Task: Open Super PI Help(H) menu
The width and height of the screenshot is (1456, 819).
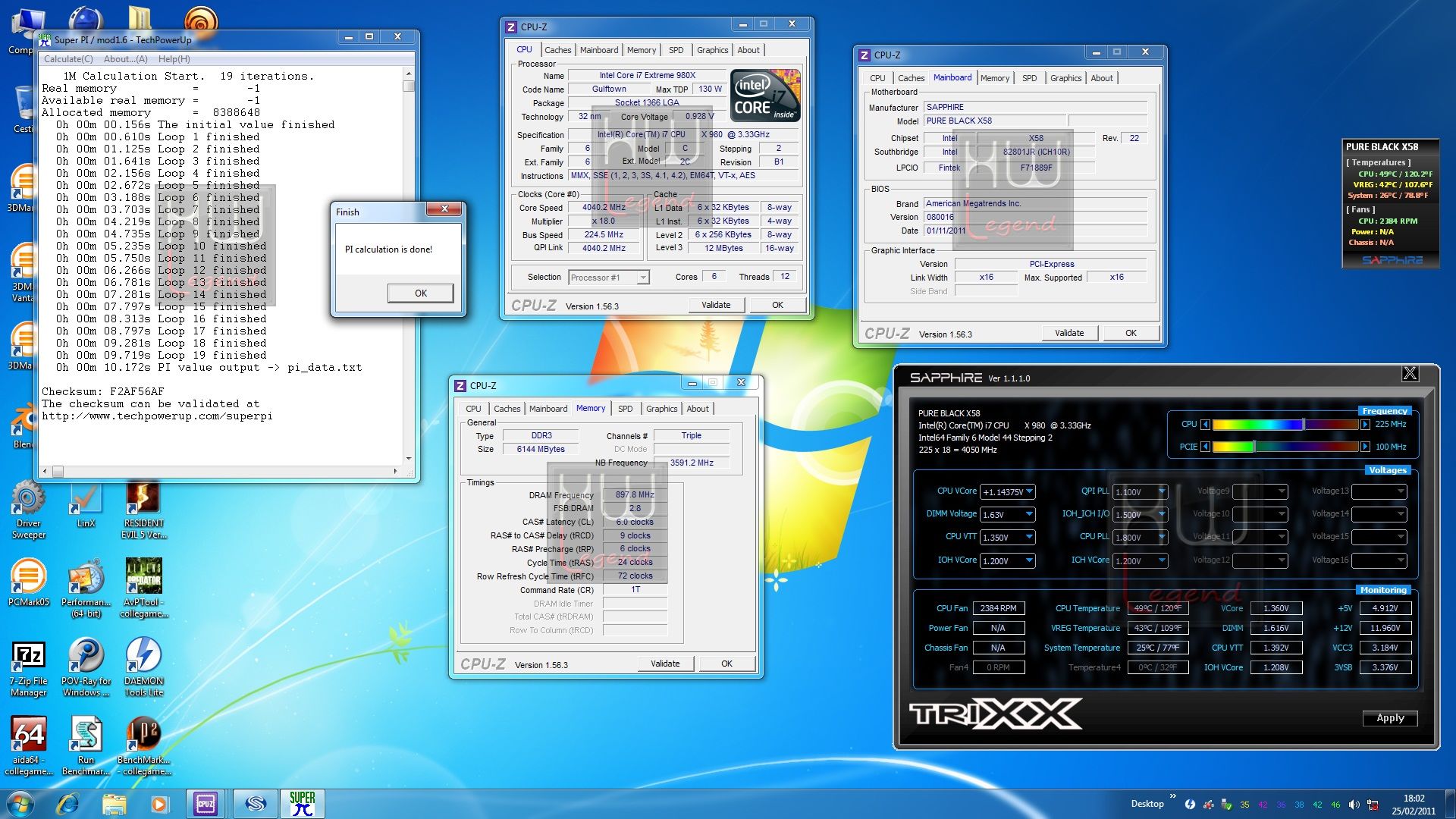Action: [x=174, y=59]
